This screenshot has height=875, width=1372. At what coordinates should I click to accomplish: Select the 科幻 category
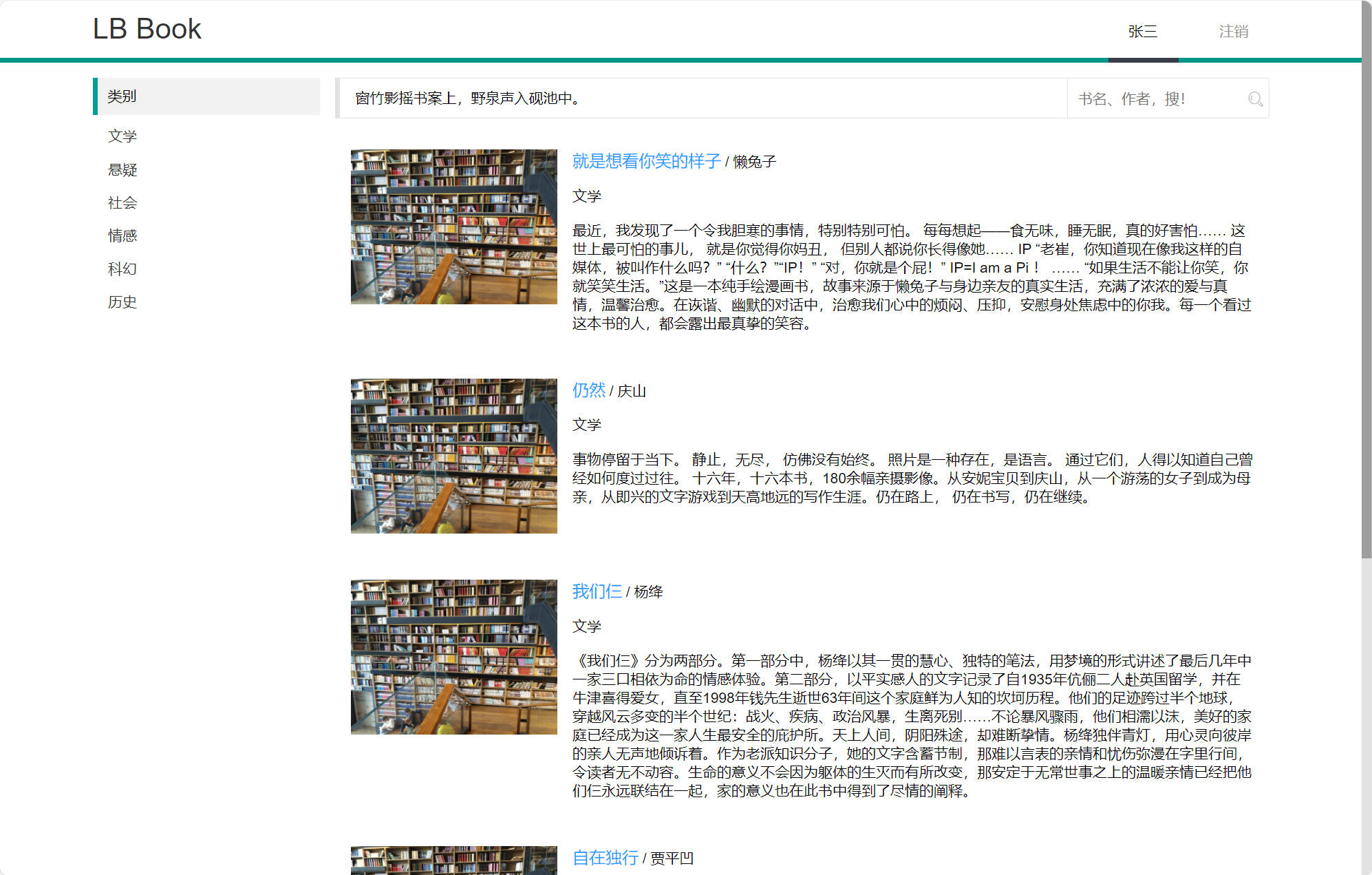122,268
